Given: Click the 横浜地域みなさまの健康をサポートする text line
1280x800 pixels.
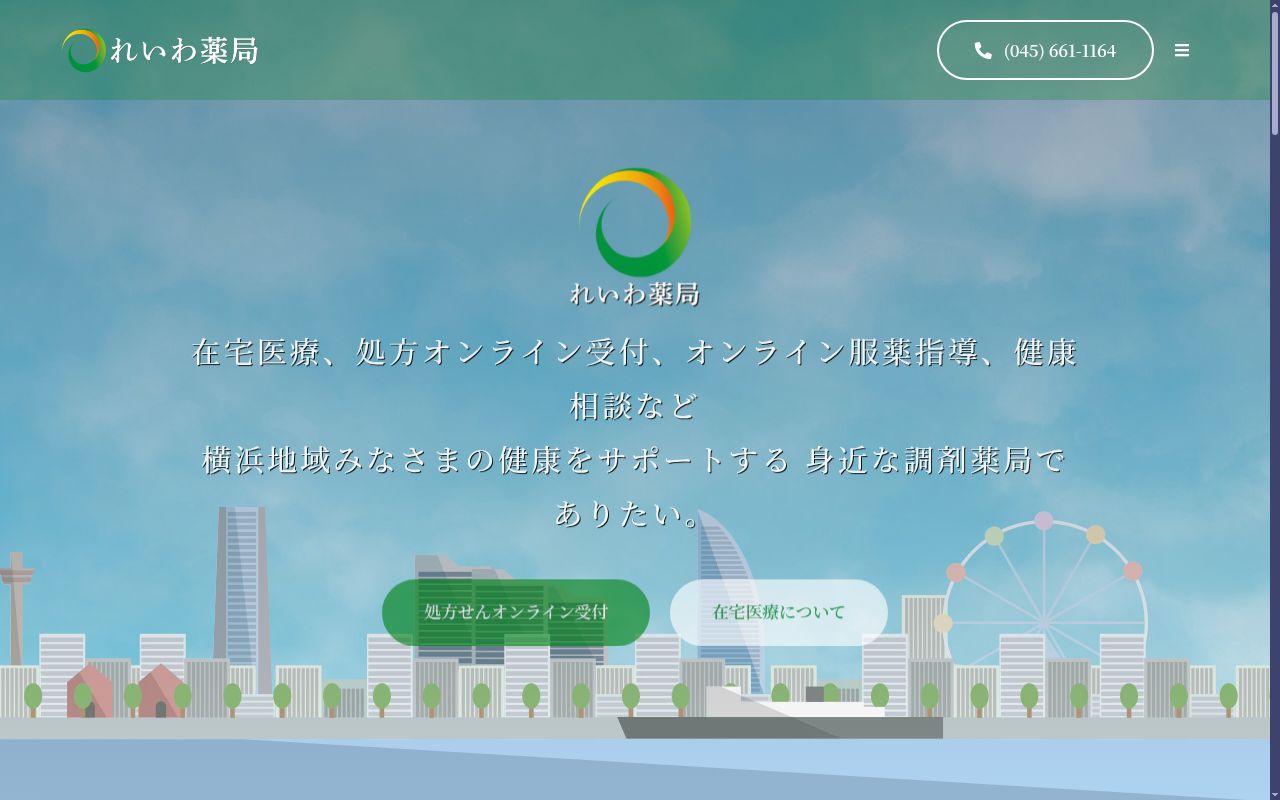Looking at the screenshot, I should [x=496, y=460].
